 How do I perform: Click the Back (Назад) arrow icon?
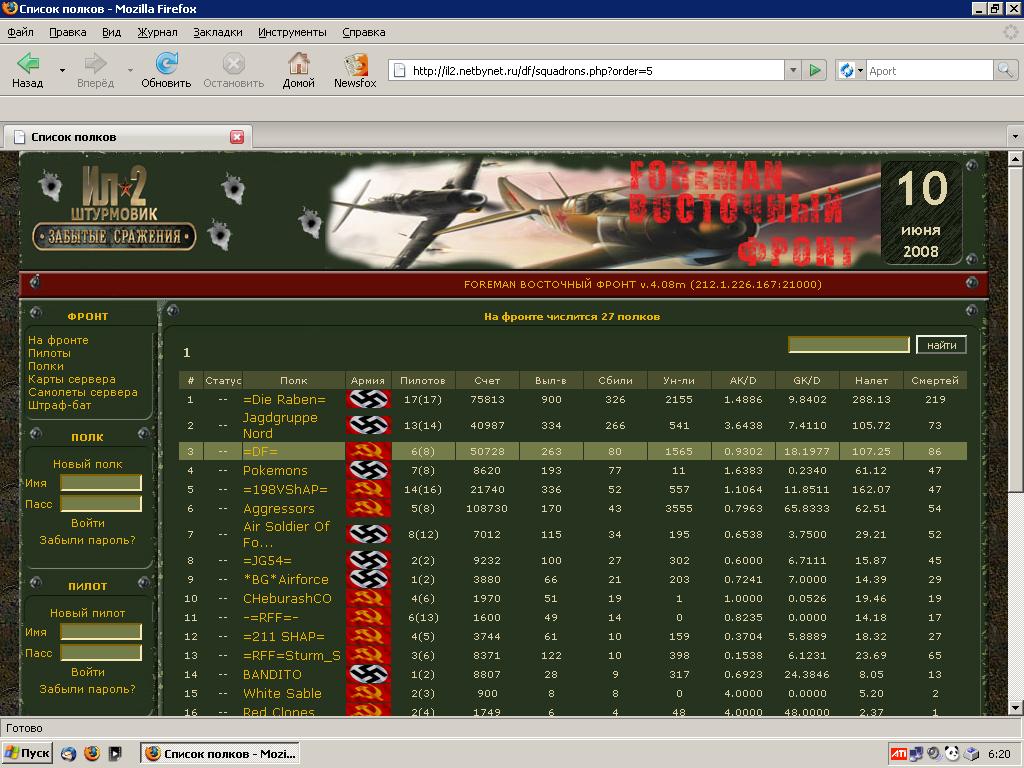(x=28, y=63)
